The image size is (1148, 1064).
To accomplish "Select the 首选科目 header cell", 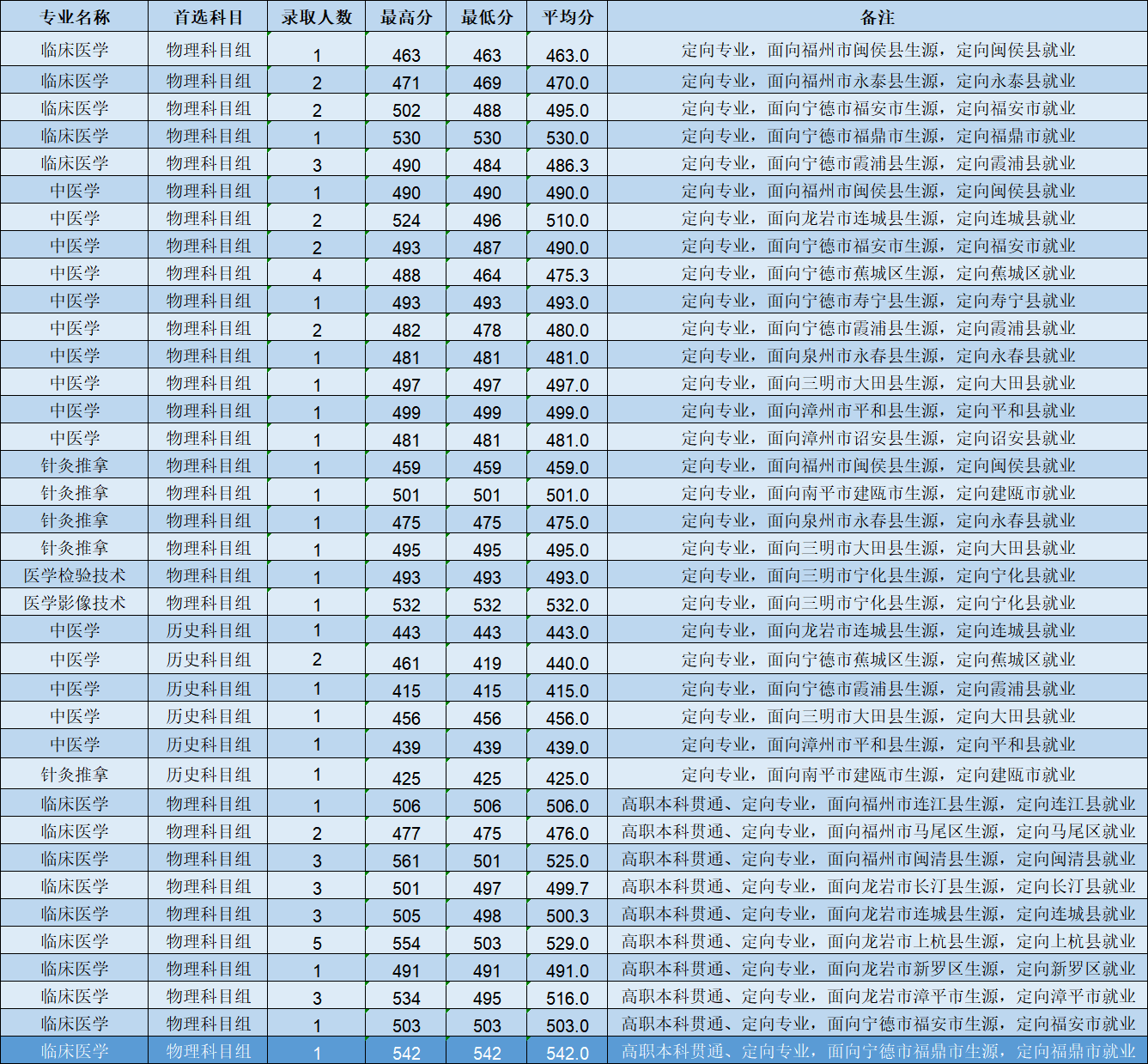I will (208, 17).
